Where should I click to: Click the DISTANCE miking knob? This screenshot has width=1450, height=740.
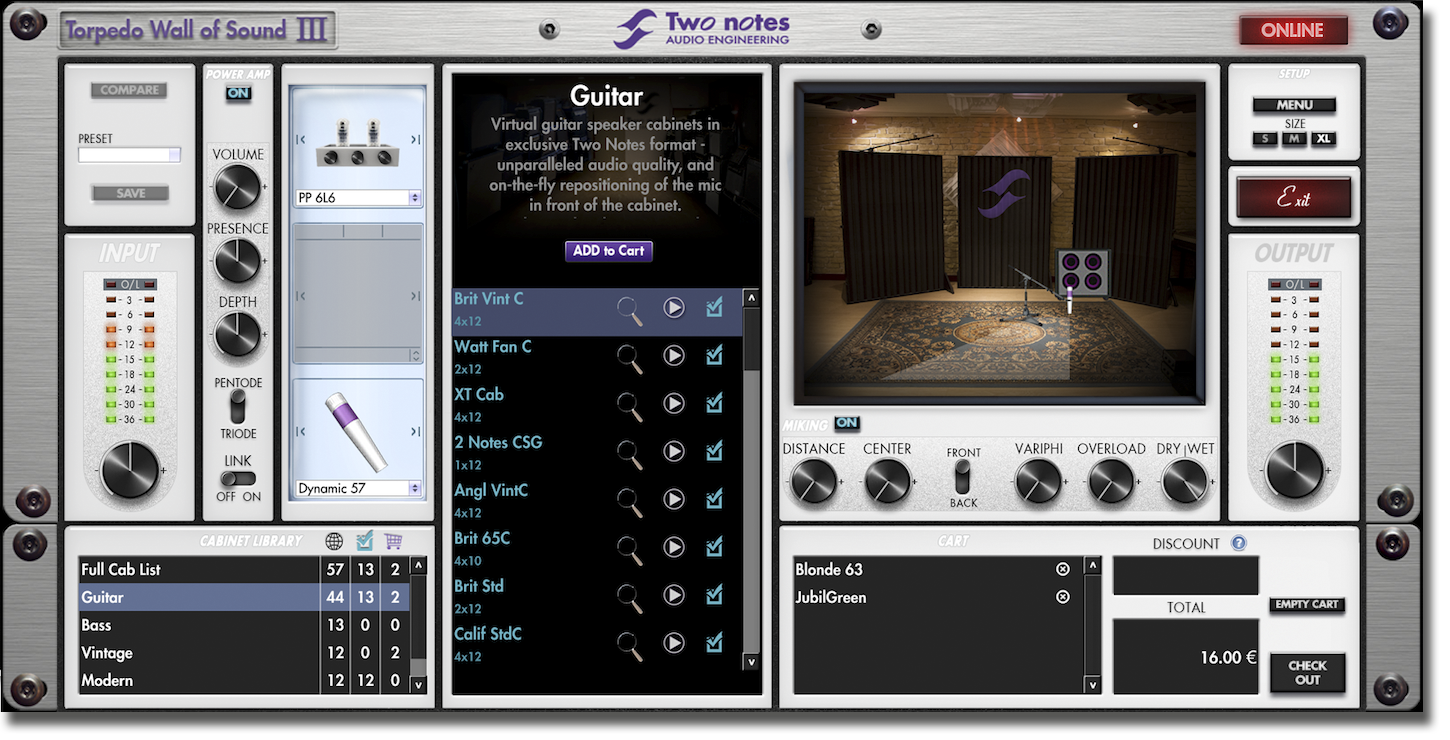point(814,482)
